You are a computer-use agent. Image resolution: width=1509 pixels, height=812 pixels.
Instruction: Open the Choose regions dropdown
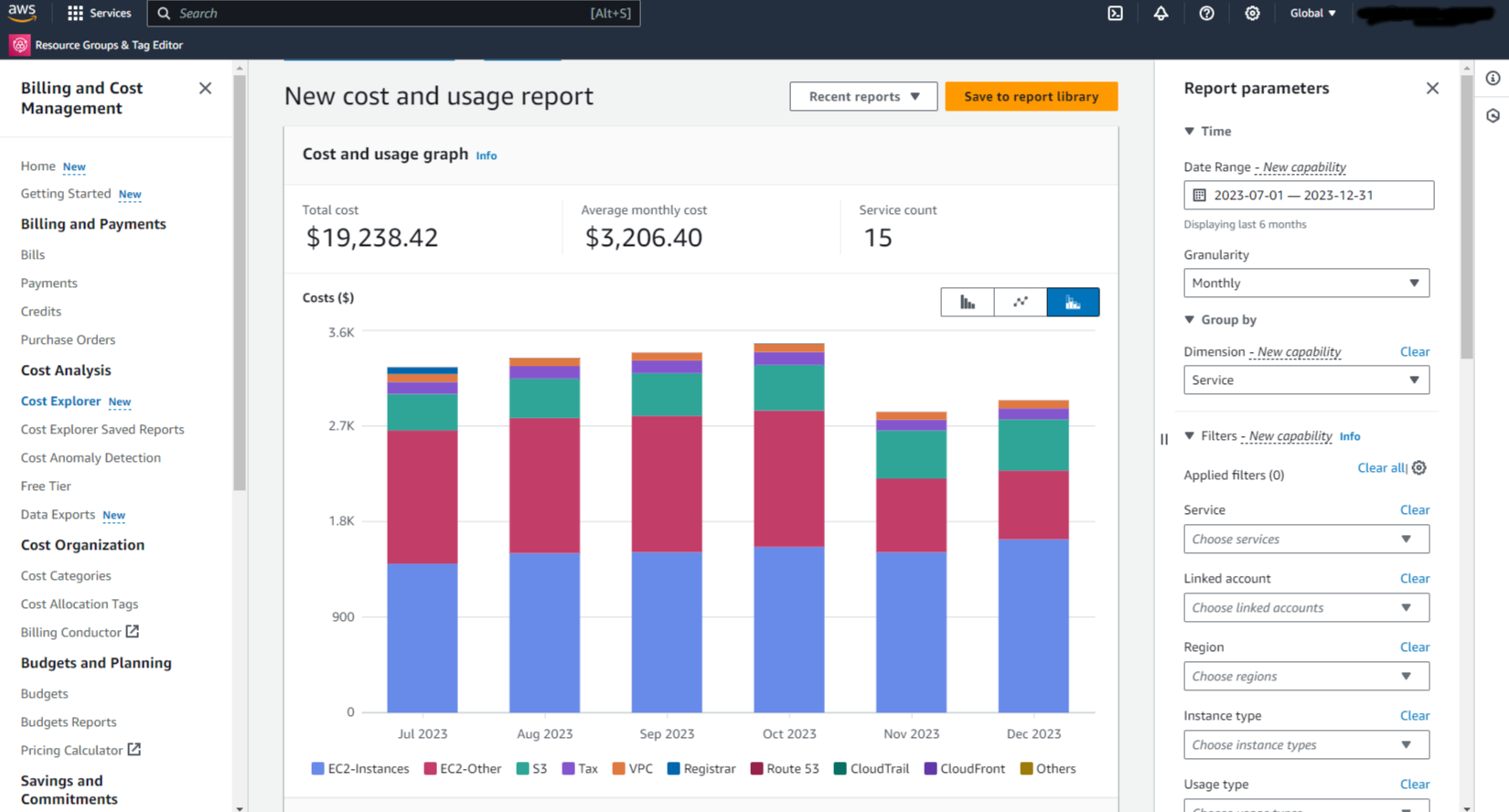(1306, 676)
